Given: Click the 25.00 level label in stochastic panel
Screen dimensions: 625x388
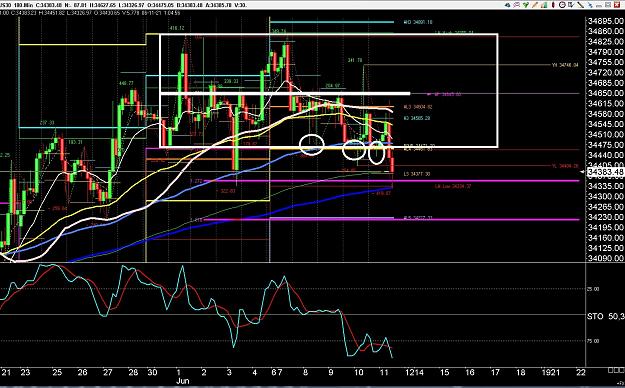Looking at the screenshot, I should 594,289.
